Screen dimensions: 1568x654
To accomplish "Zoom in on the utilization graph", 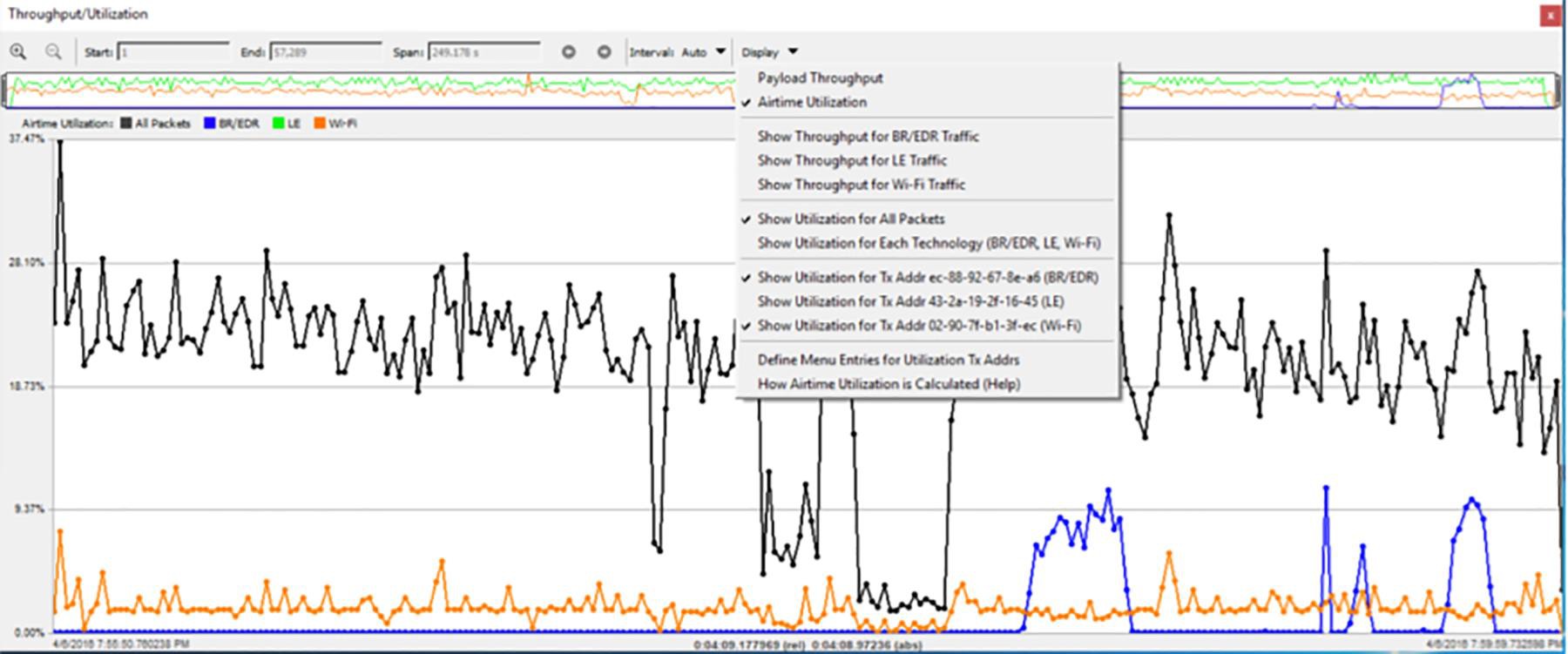I will pos(17,52).
